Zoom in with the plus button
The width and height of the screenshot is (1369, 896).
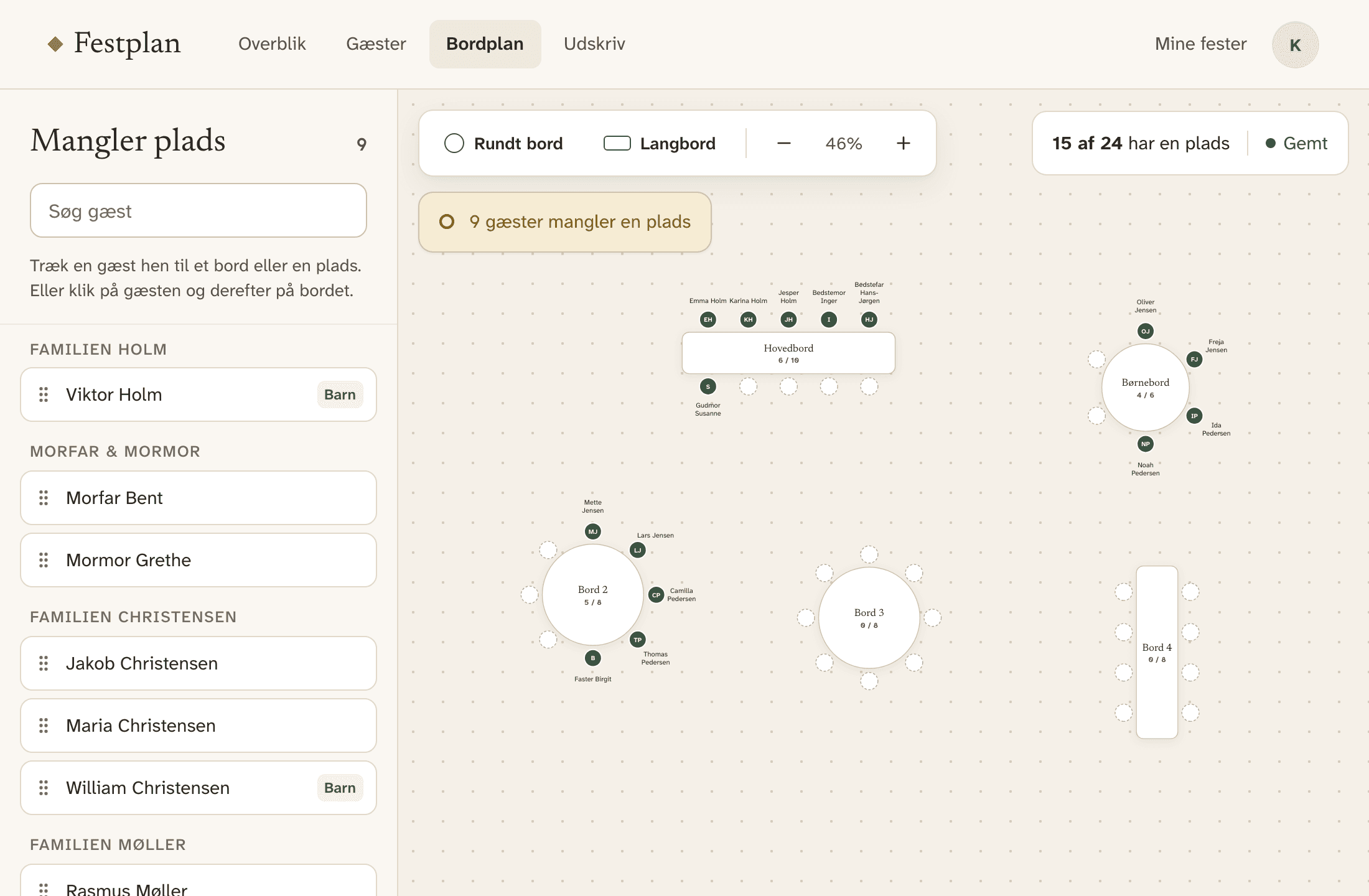coord(904,143)
